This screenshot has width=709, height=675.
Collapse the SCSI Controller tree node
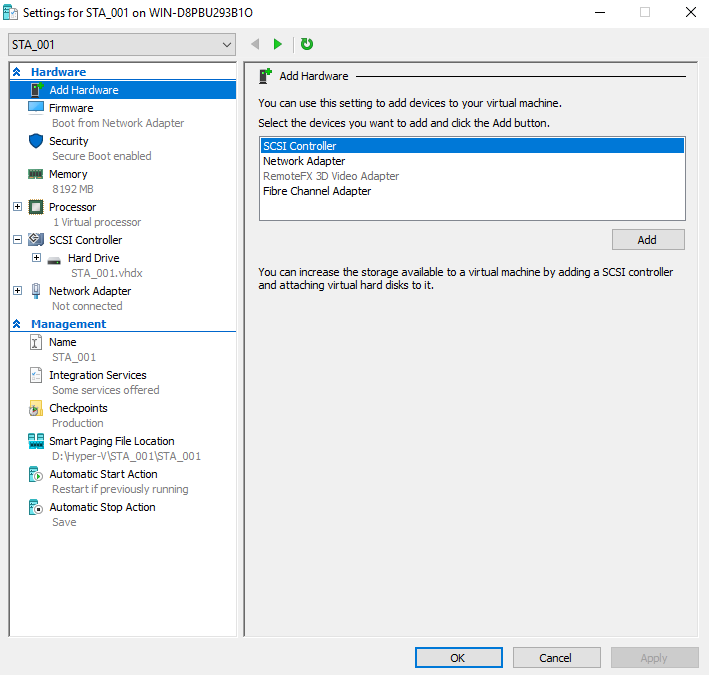click(x=17, y=240)
